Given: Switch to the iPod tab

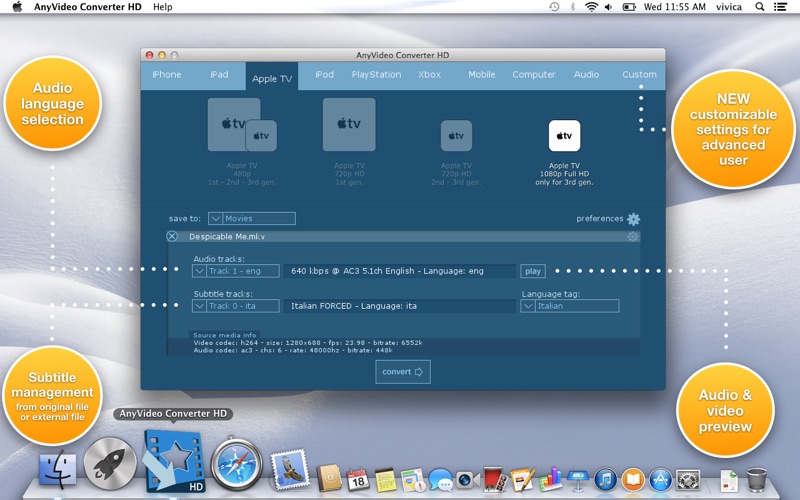Looking at the screenshot, I should point(324,74).
